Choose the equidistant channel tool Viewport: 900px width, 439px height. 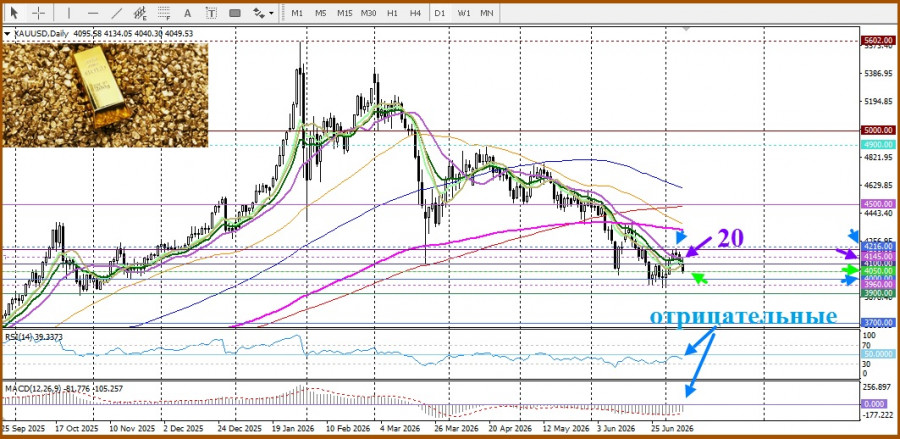click(139, 13)
